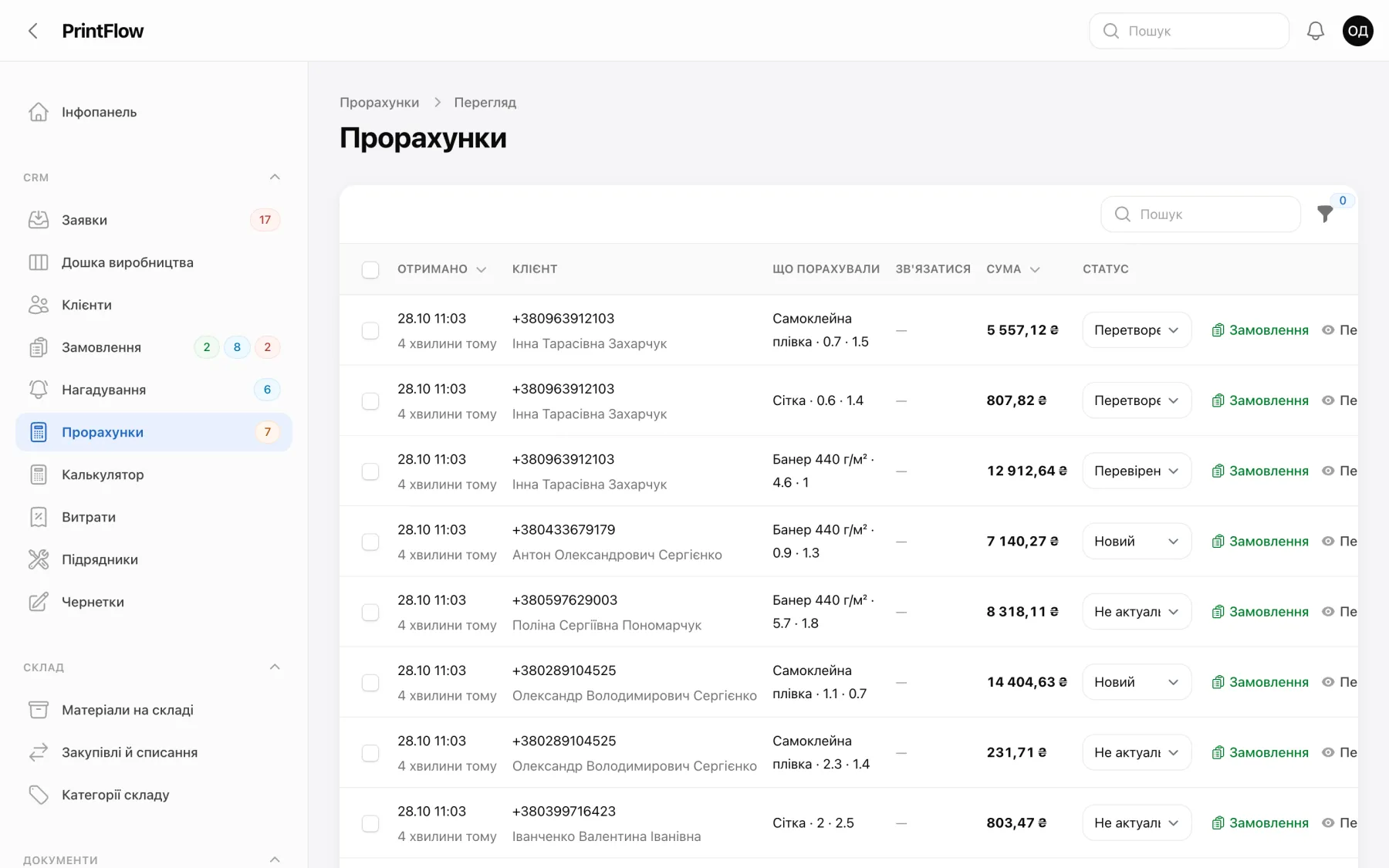Focus the top header Пошук search field
Image resolution: width=1389 pixels, height=868 pixels.
[1189, 31]
